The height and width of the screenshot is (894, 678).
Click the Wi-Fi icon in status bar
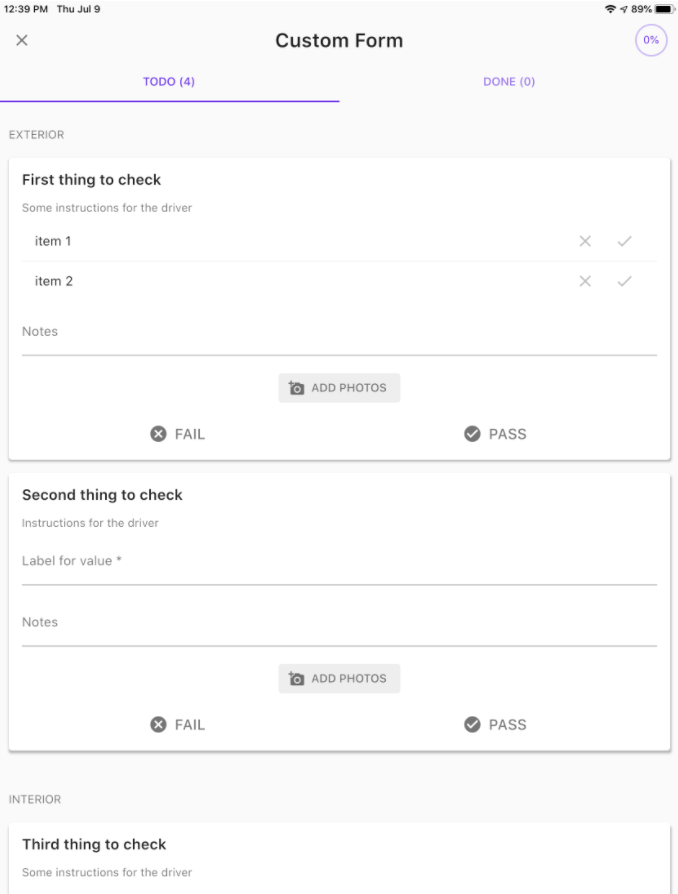tap(610, 9)
